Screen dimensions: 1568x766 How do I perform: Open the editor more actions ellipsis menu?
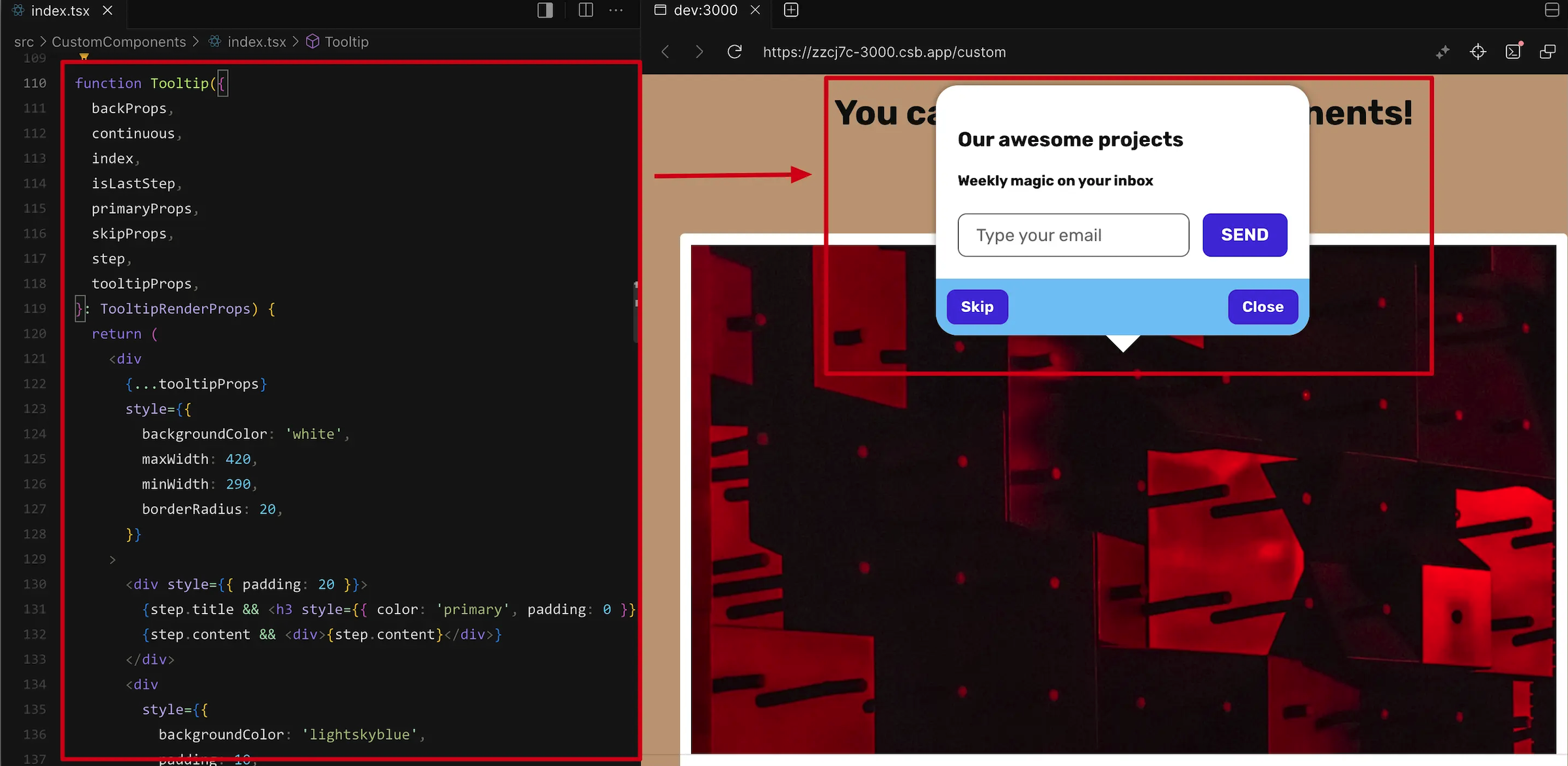[616, 10]
